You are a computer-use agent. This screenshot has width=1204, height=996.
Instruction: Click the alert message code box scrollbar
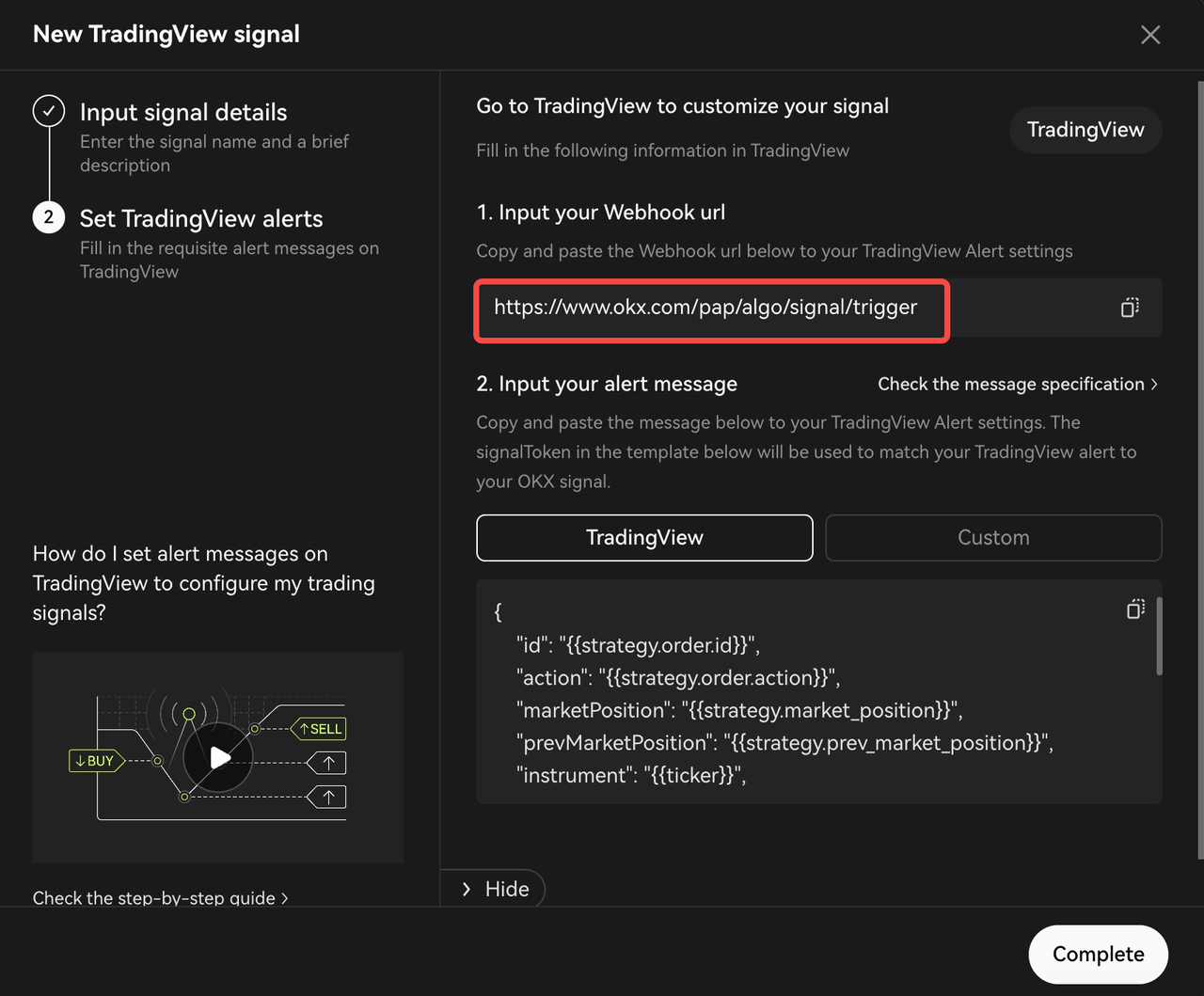pyautogui.click(x=1159, y=636)
